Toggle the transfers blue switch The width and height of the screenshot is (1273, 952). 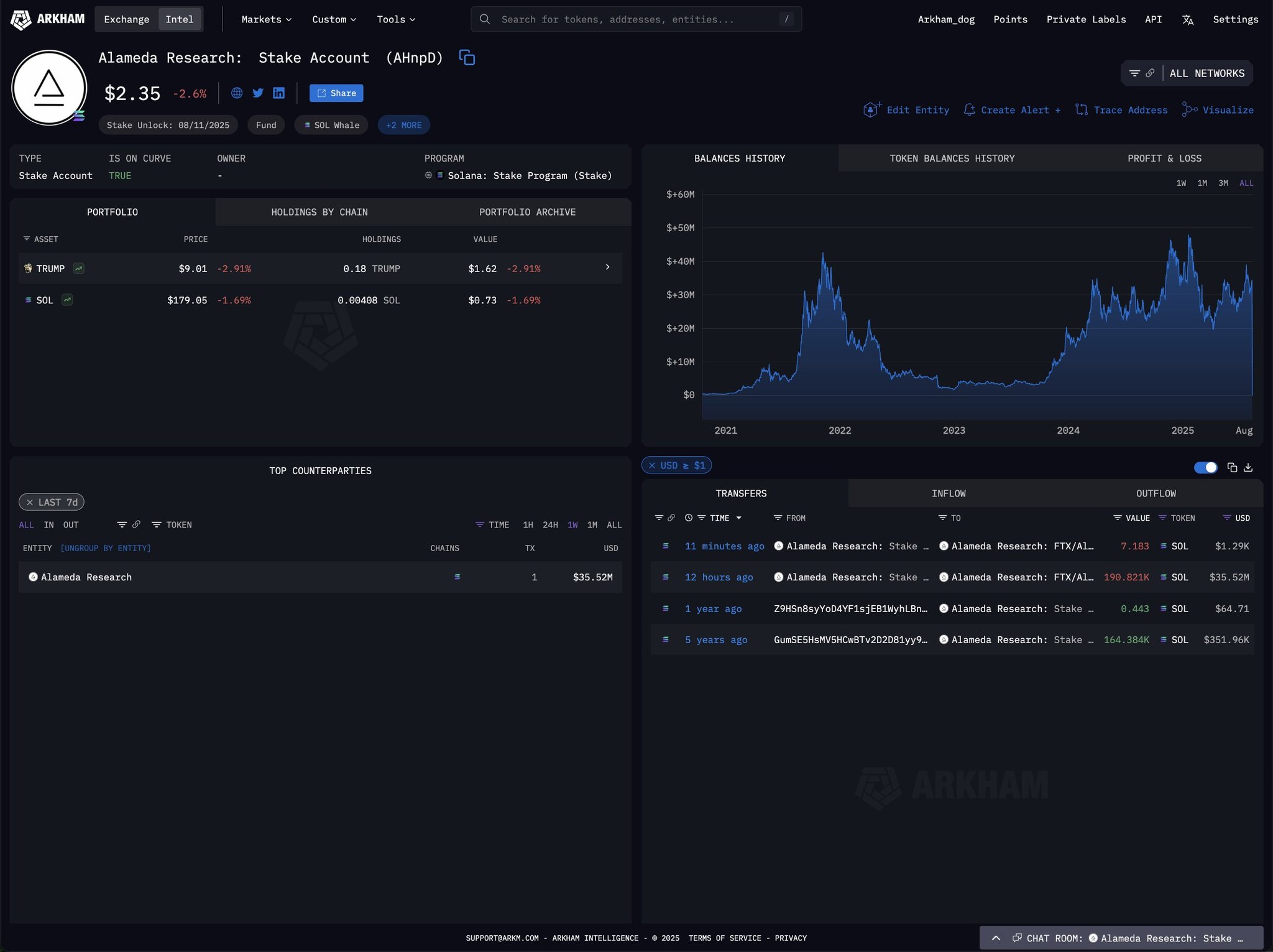click(x=1206, y=467)
